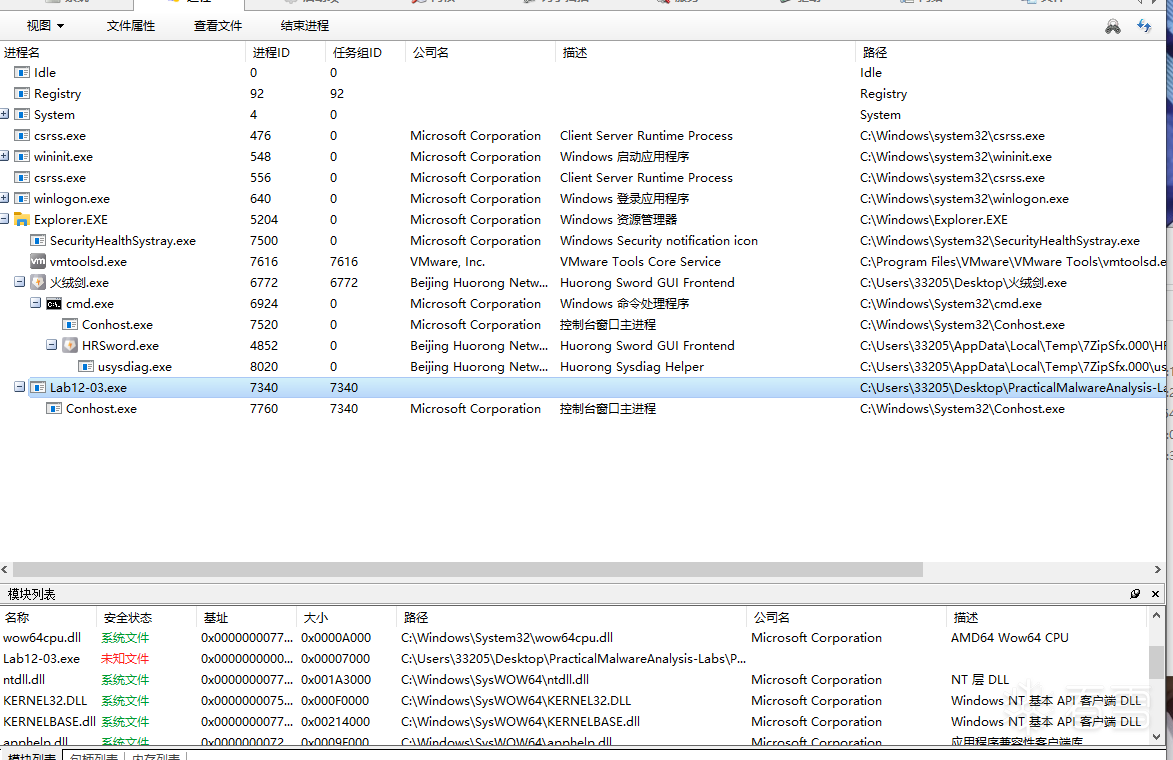1173x760 pixels.
Task: Click the 文件属性 toolbar button
Action: [131, 25]
